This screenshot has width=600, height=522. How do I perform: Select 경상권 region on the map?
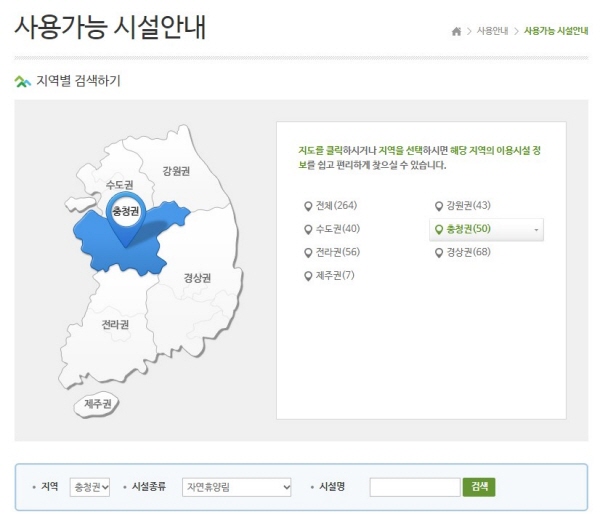coord(197,277)
